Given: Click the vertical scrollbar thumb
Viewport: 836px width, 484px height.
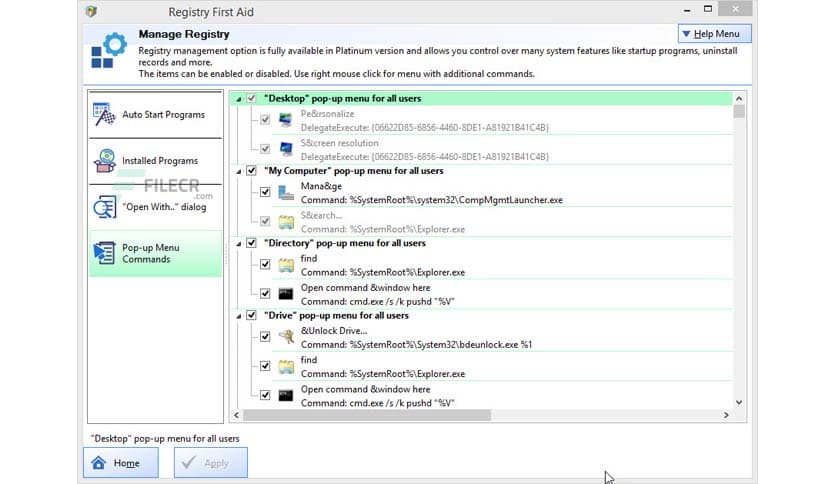Looking at the screenshot, I should pyautogui.click(x=739, y=111).
